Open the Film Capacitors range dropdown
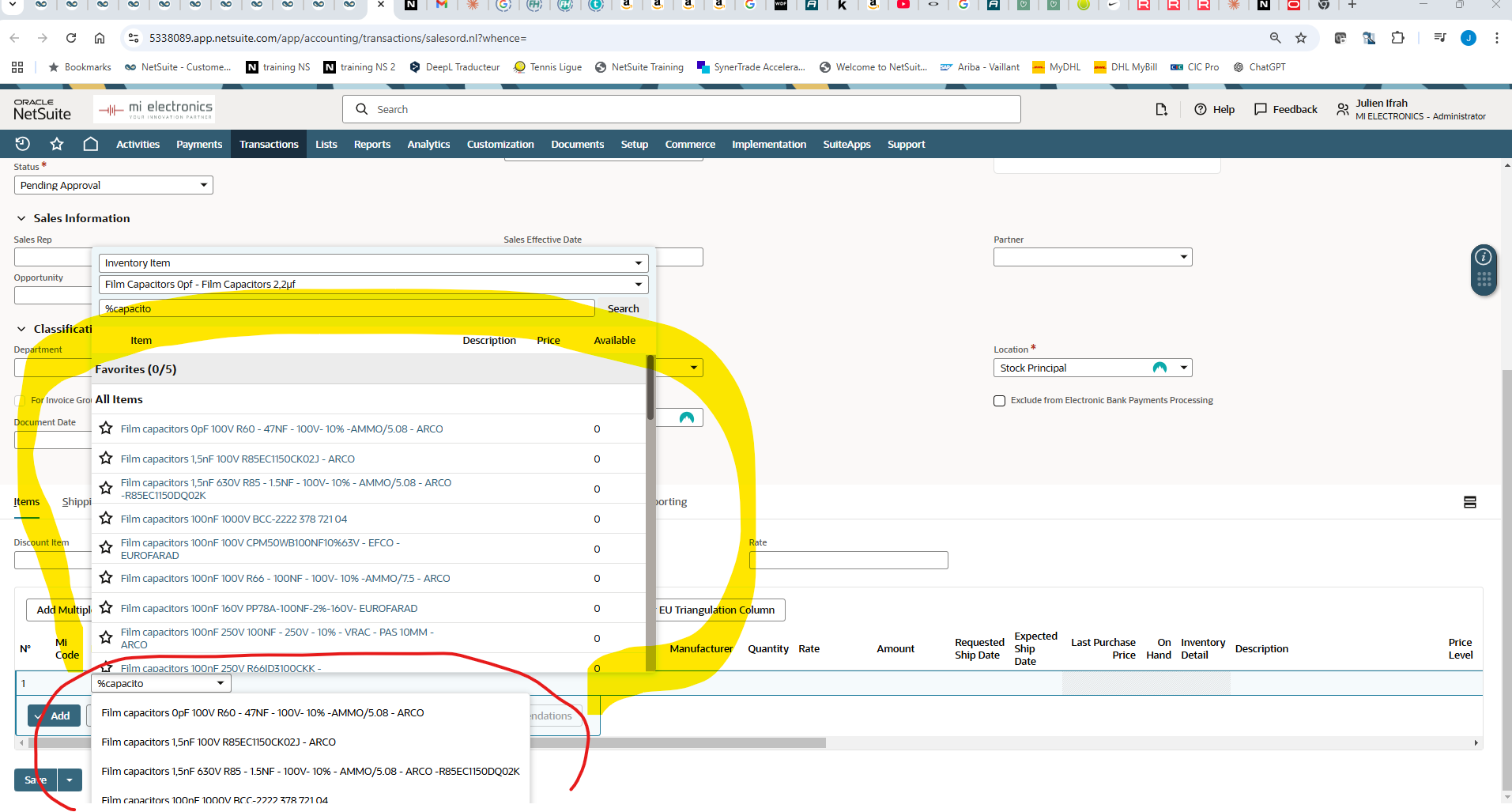Viewport: 1512px width, 812px height. (373, 285)
